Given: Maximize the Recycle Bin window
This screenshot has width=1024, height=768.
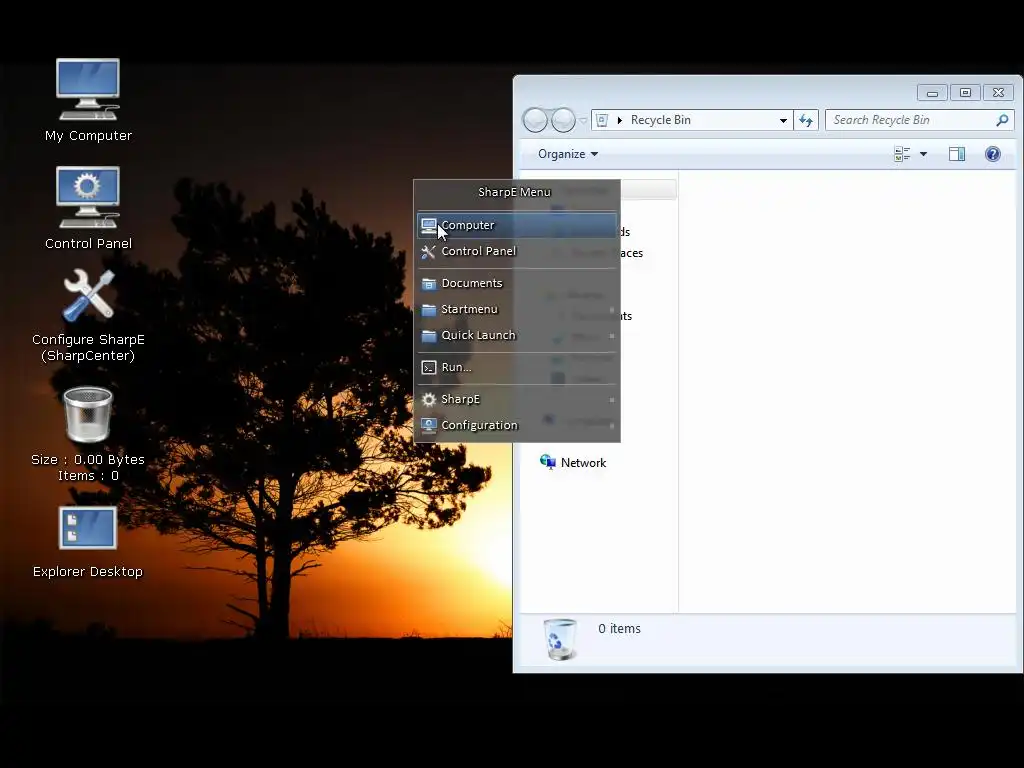Looking at the screenshot, I should [965, 93].
